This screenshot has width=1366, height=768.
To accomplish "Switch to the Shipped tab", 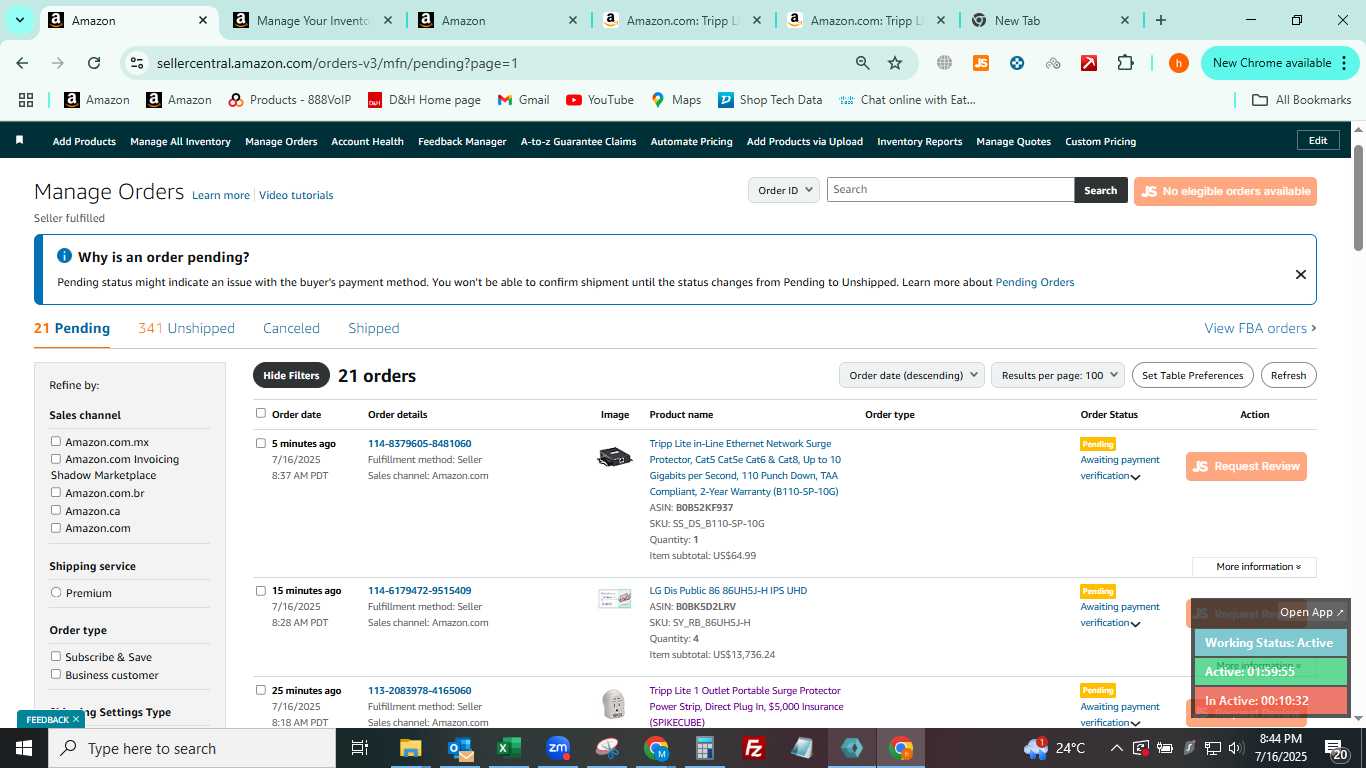I will 374,328.
